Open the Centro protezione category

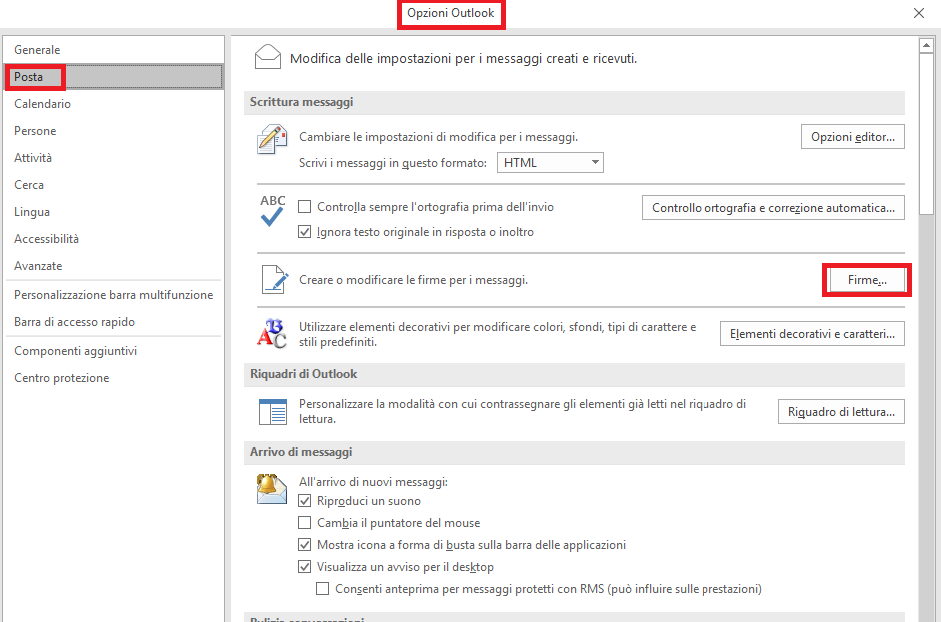pos(61,378)
